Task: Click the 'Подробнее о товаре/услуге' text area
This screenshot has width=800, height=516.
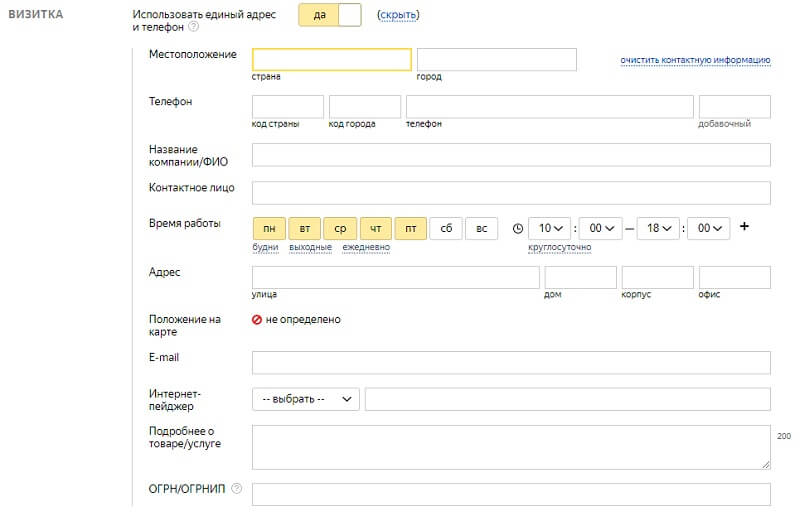Action: coord(511,447)
